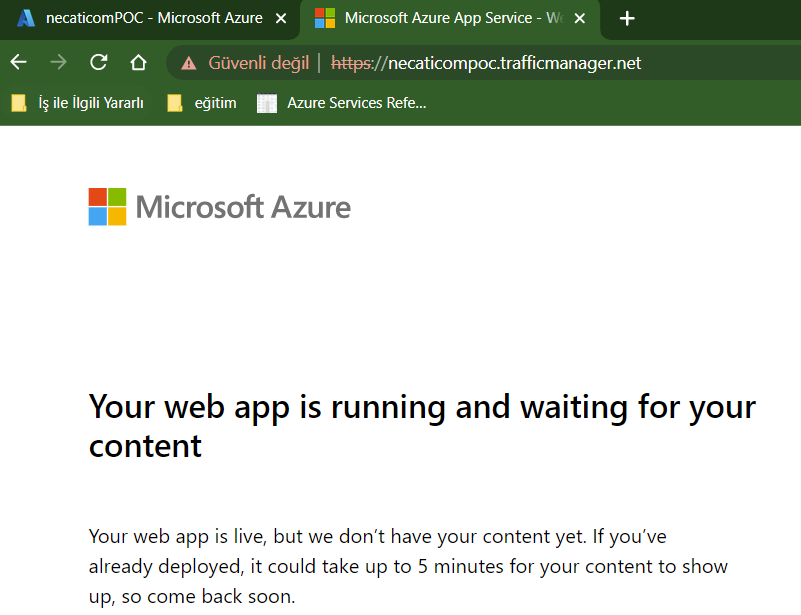This screenshot has height=615, width=801.
Task: Click the Azure favicon on the first tab
Action: pyautogui.click(x=26, y=18)
